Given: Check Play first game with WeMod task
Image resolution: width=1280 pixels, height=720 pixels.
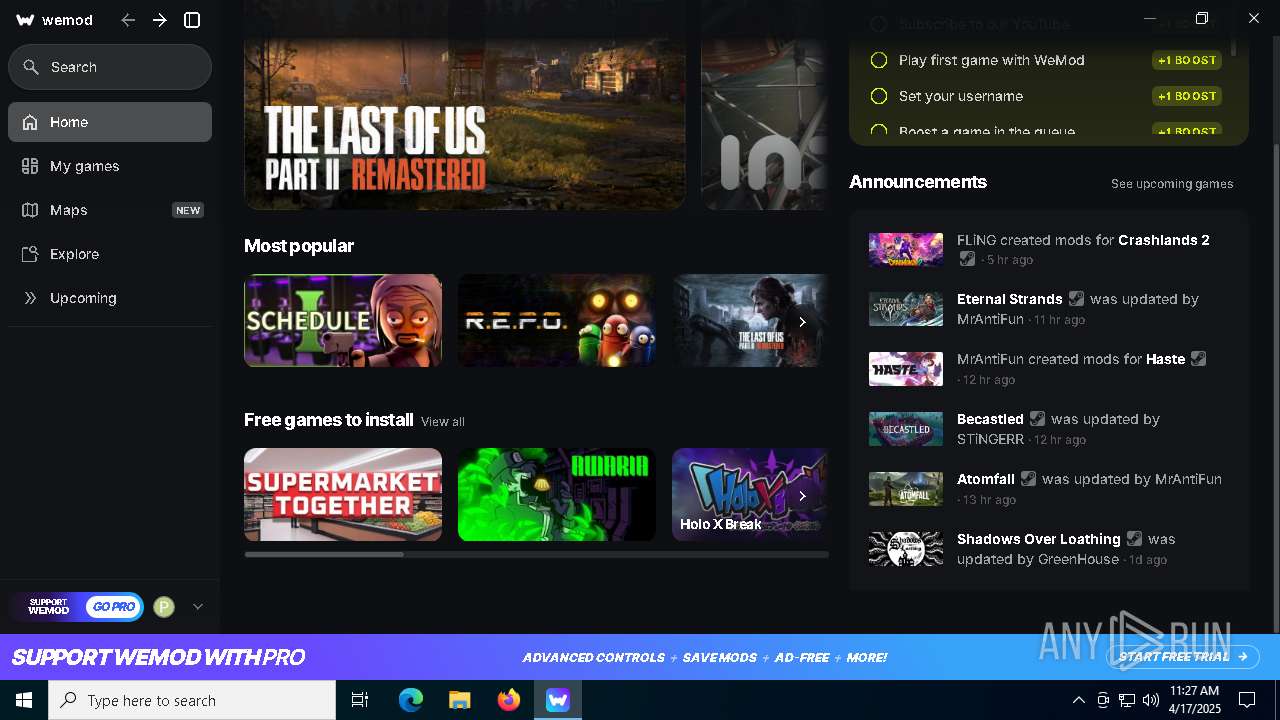Looking at the screenshot, I should (x=879, y=60).
